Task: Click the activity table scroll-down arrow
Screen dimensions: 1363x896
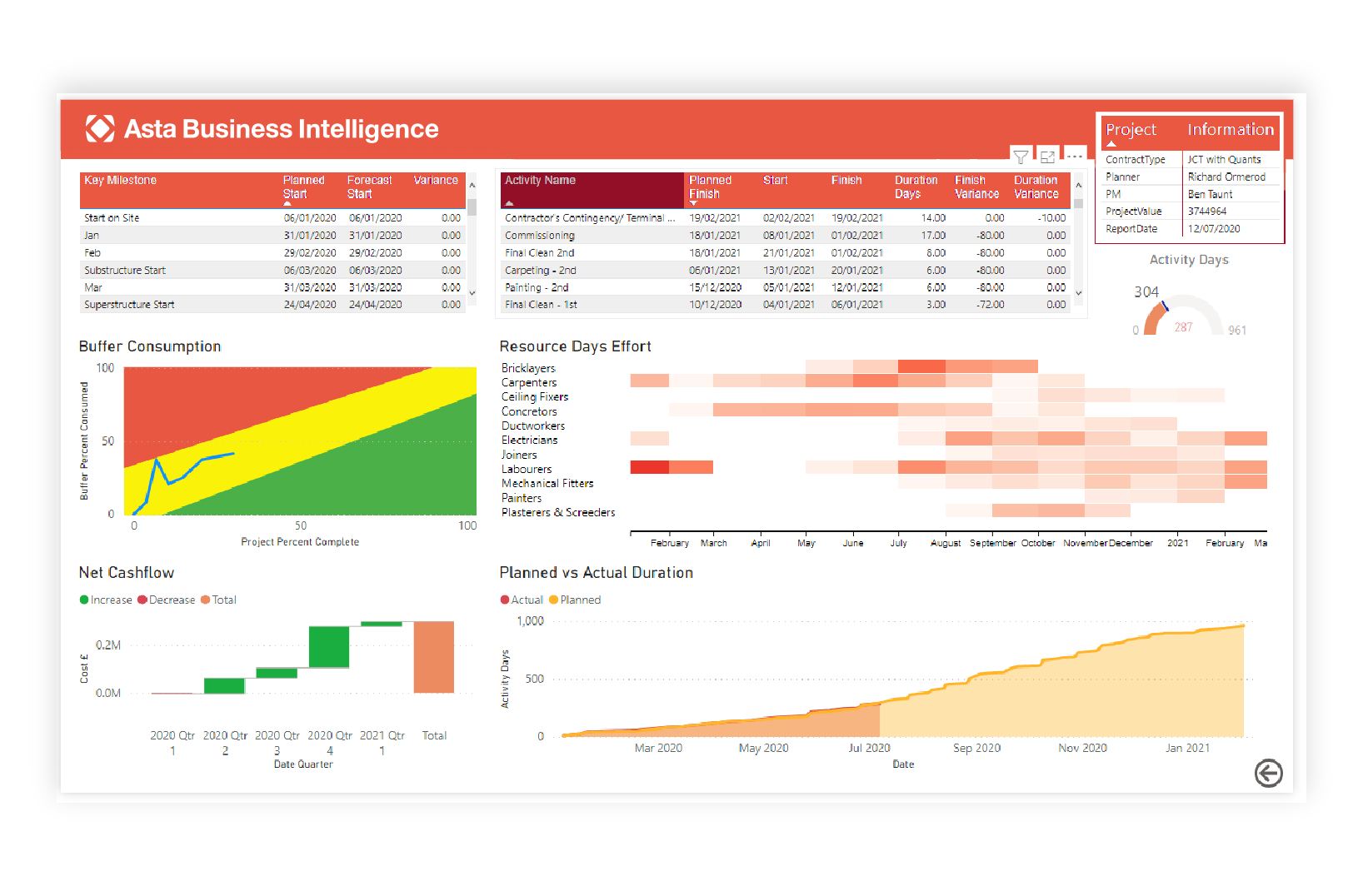Action: point(1078,292)
